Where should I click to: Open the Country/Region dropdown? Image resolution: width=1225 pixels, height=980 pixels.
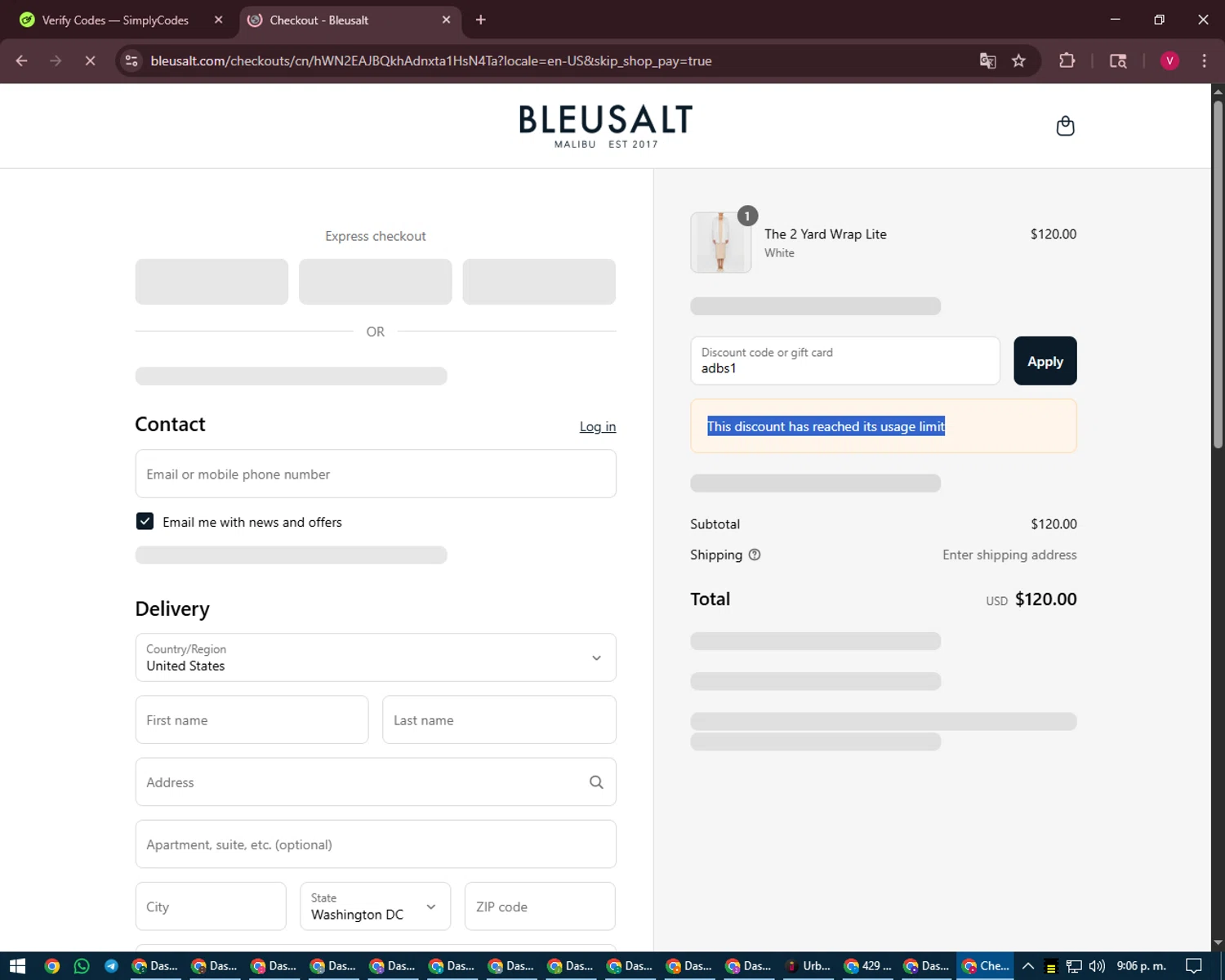coord(376,657)
